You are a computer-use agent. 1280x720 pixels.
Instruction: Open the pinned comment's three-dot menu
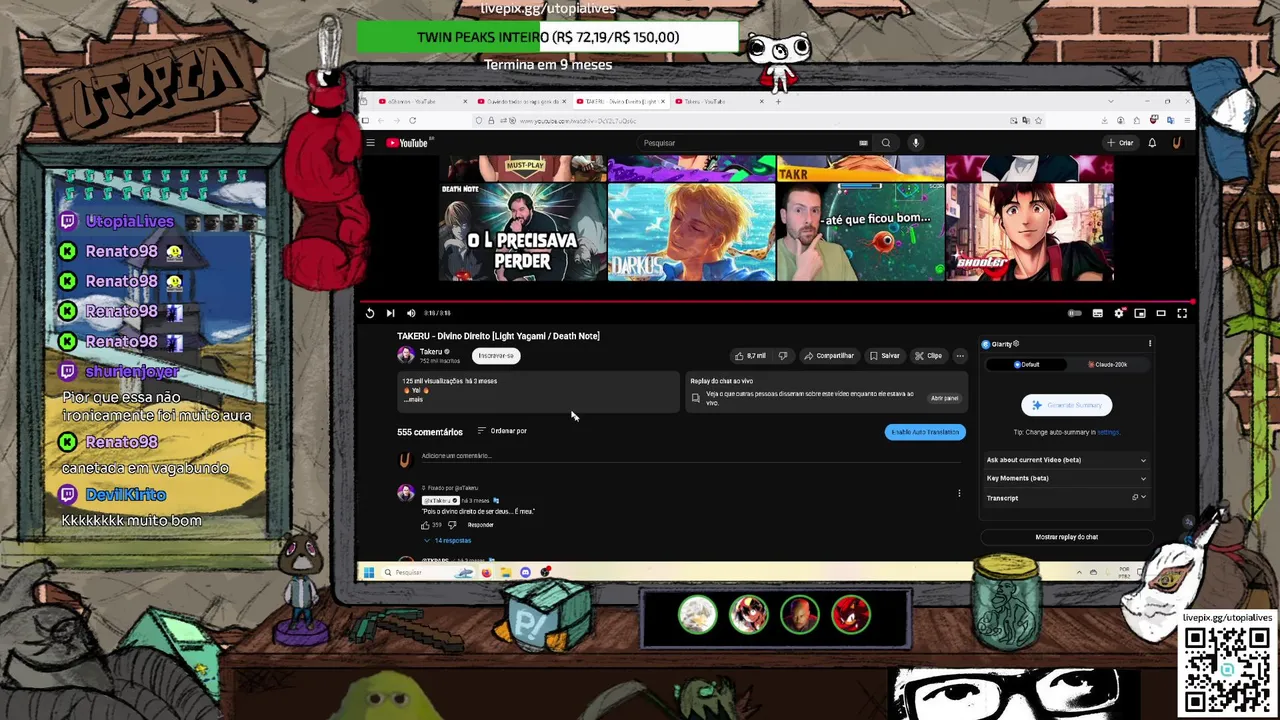(x=959, y=493)
